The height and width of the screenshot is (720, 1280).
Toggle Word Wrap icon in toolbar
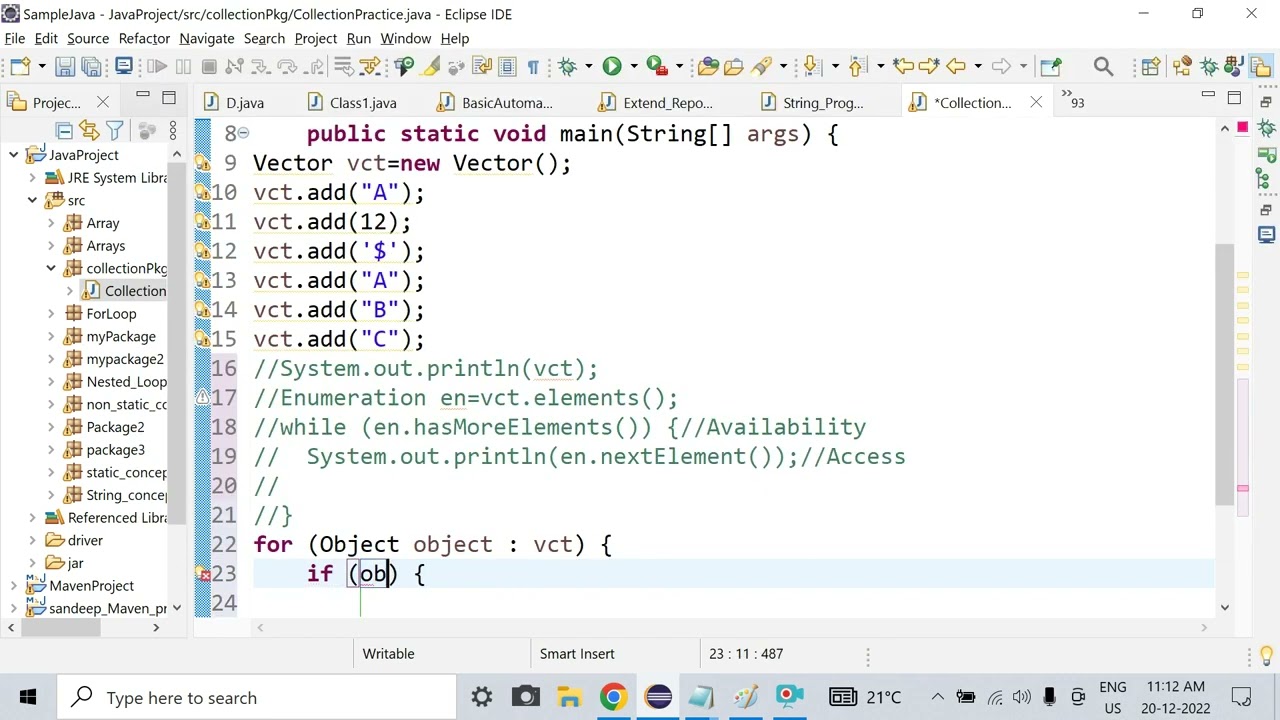(x=481, y=67)
